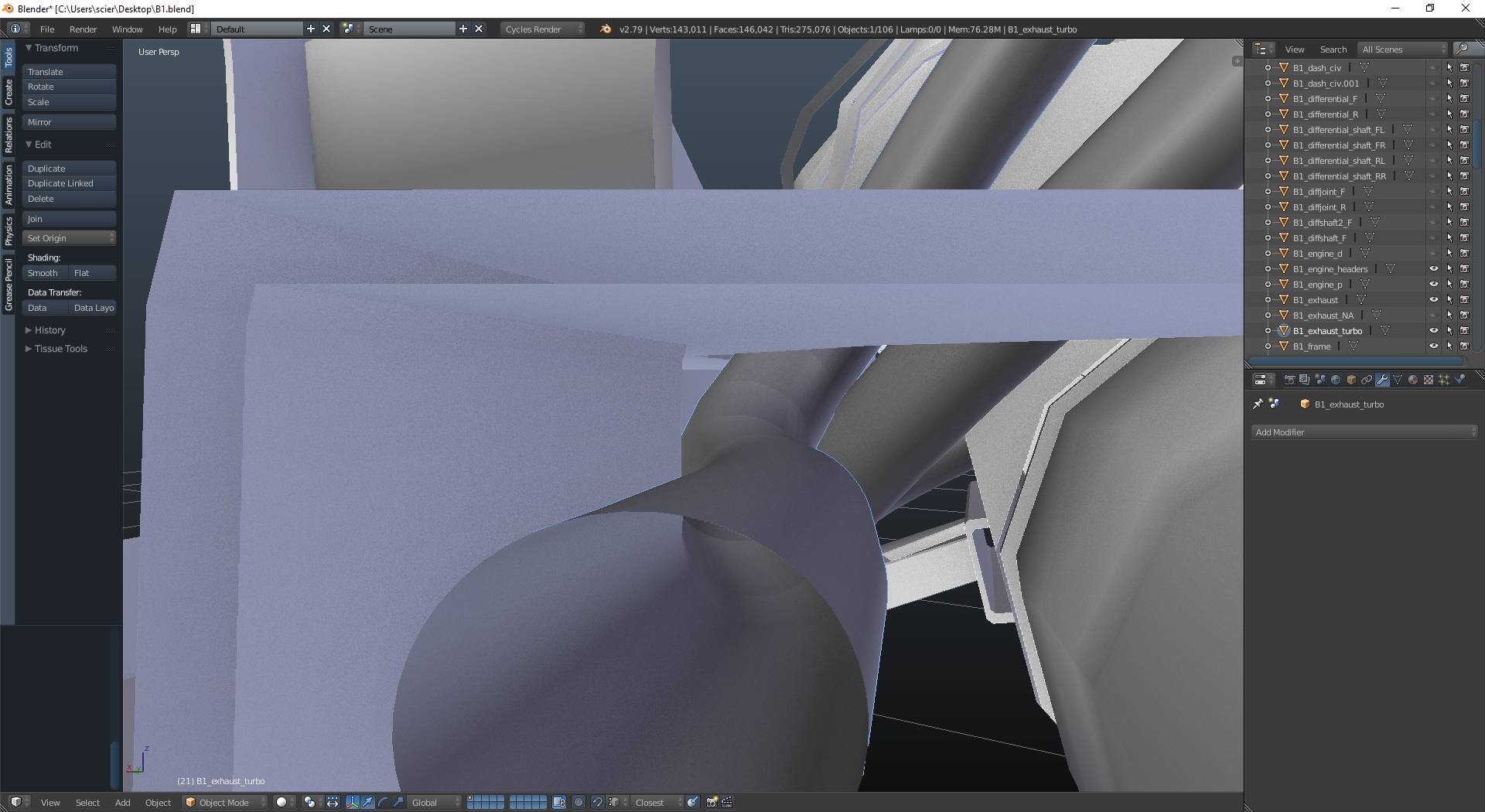Open the Constraints properties chain tab
This screenshot has height=812, width=1485.
pyautogui.click(x=1367, y=380)
